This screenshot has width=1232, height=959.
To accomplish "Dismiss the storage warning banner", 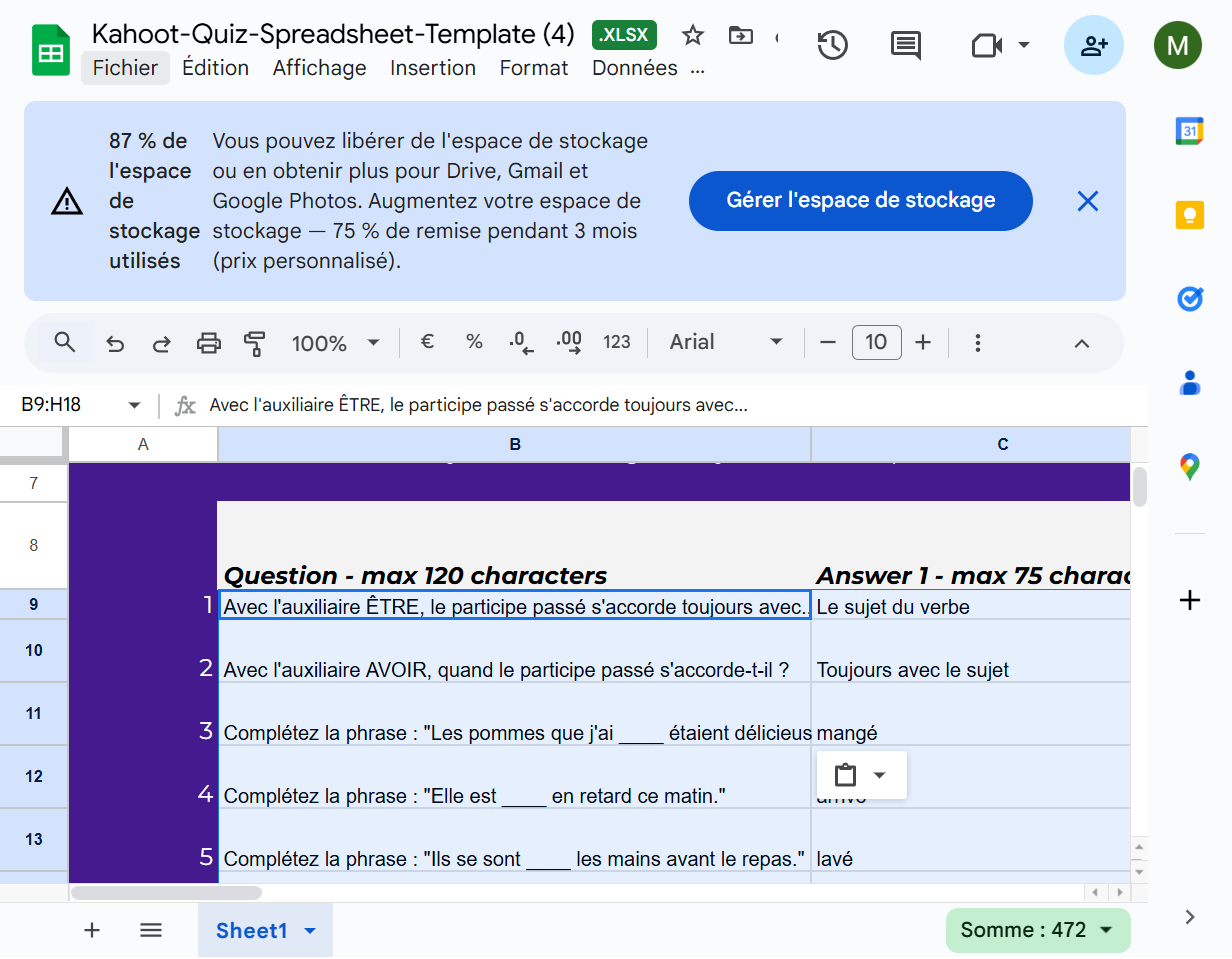I will click(1088, 201).
